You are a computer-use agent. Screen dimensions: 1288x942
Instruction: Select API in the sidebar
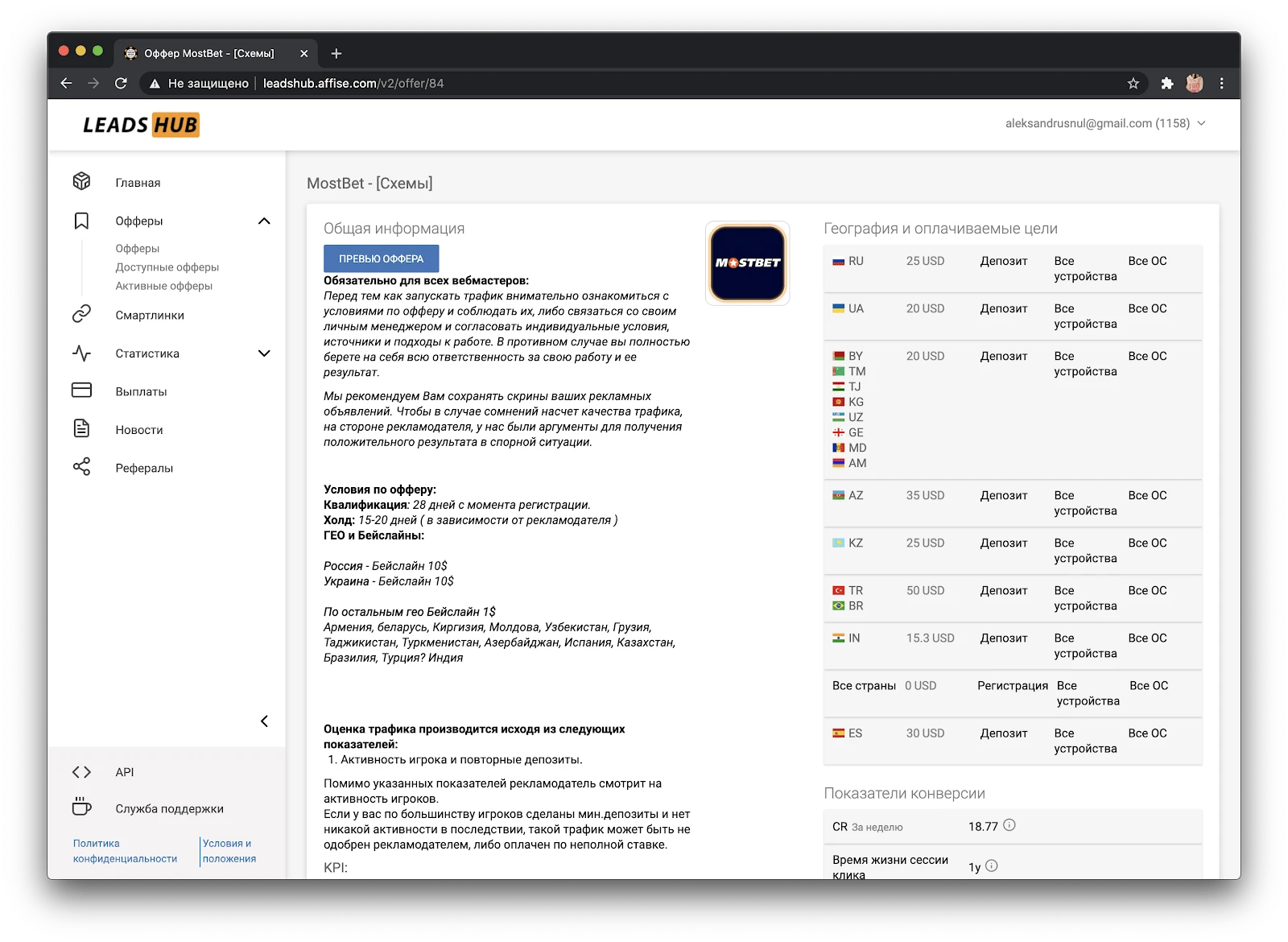pos(125,772)
